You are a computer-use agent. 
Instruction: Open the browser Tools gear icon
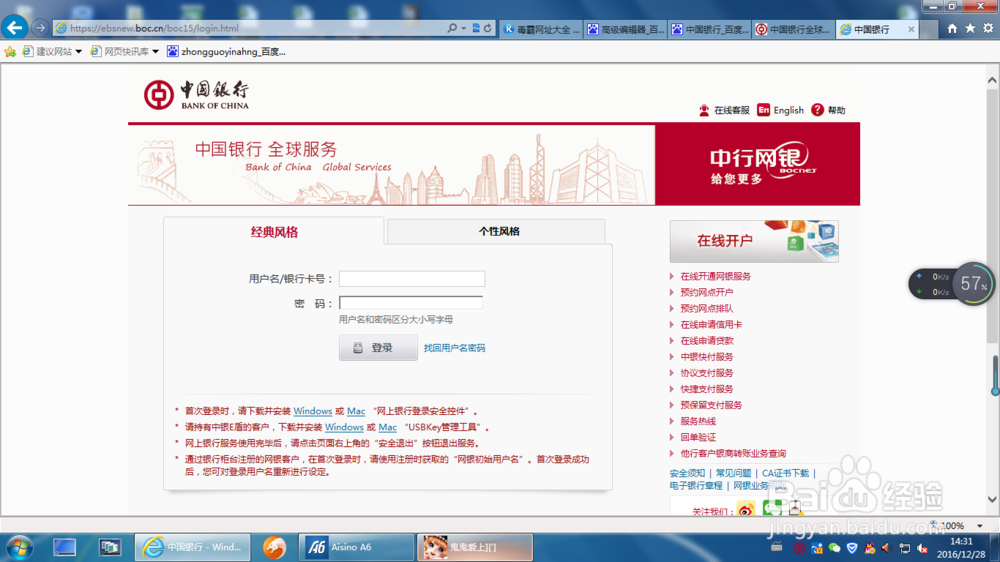[x=988, y=28]
